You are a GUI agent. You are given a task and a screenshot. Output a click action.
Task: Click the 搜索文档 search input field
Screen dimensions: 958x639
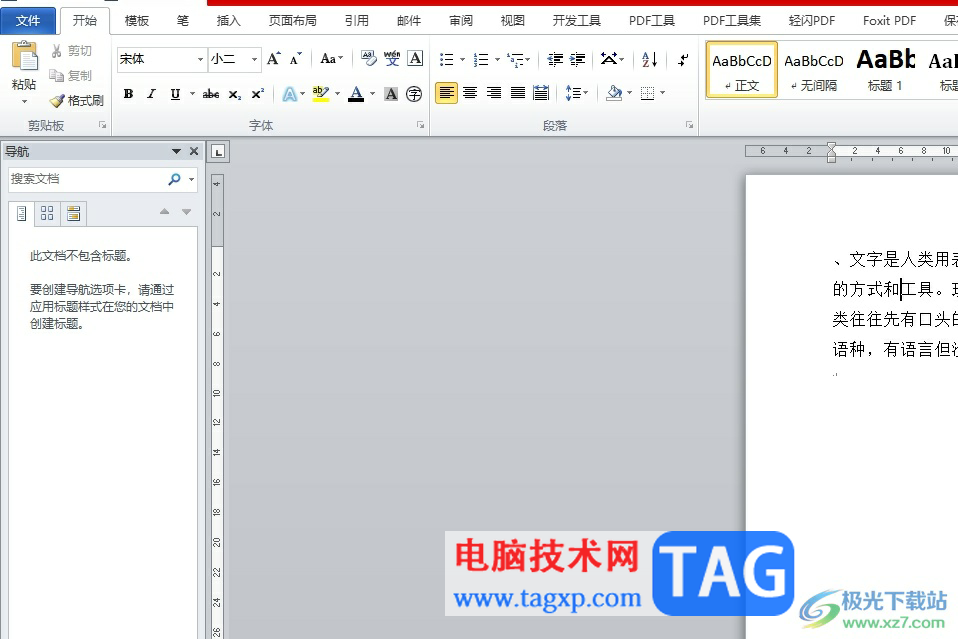coord(87,179)
